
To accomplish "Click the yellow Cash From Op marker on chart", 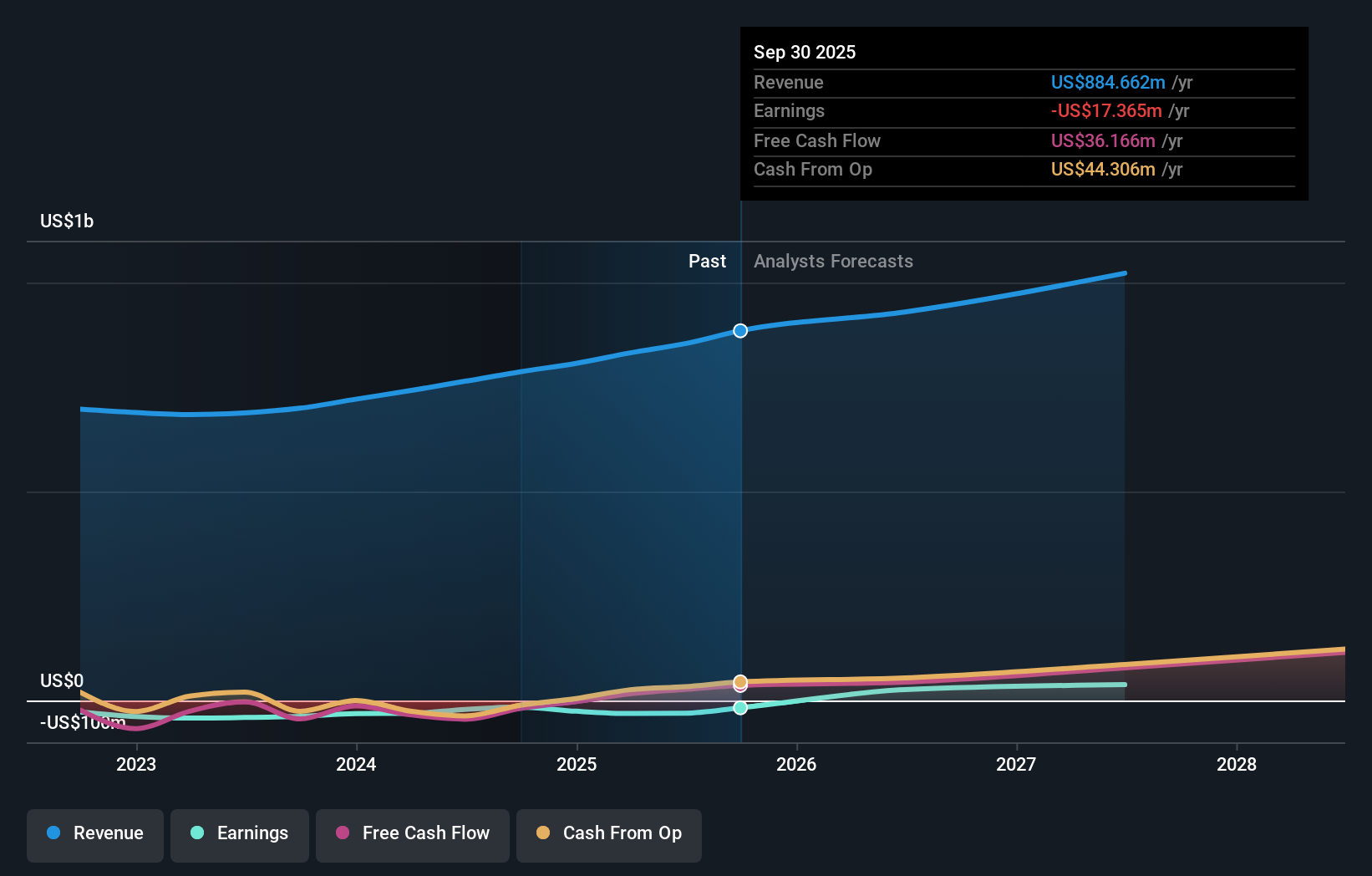I will coord(740,682).
